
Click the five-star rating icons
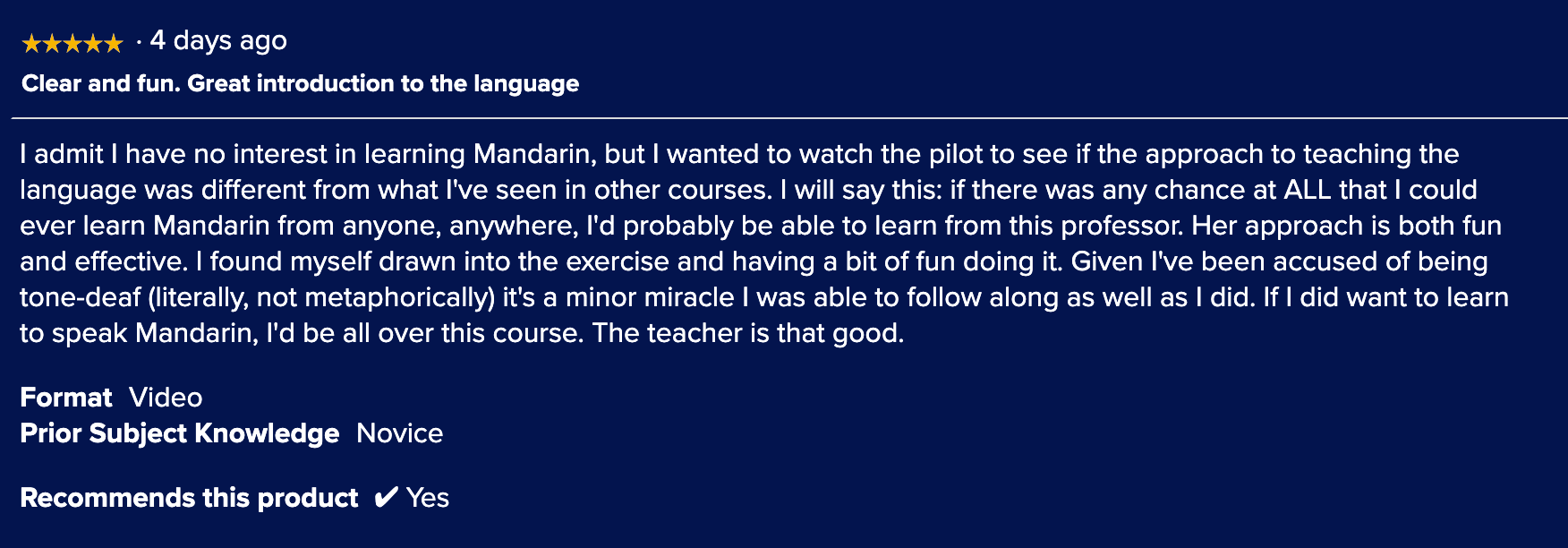(72, 43)
